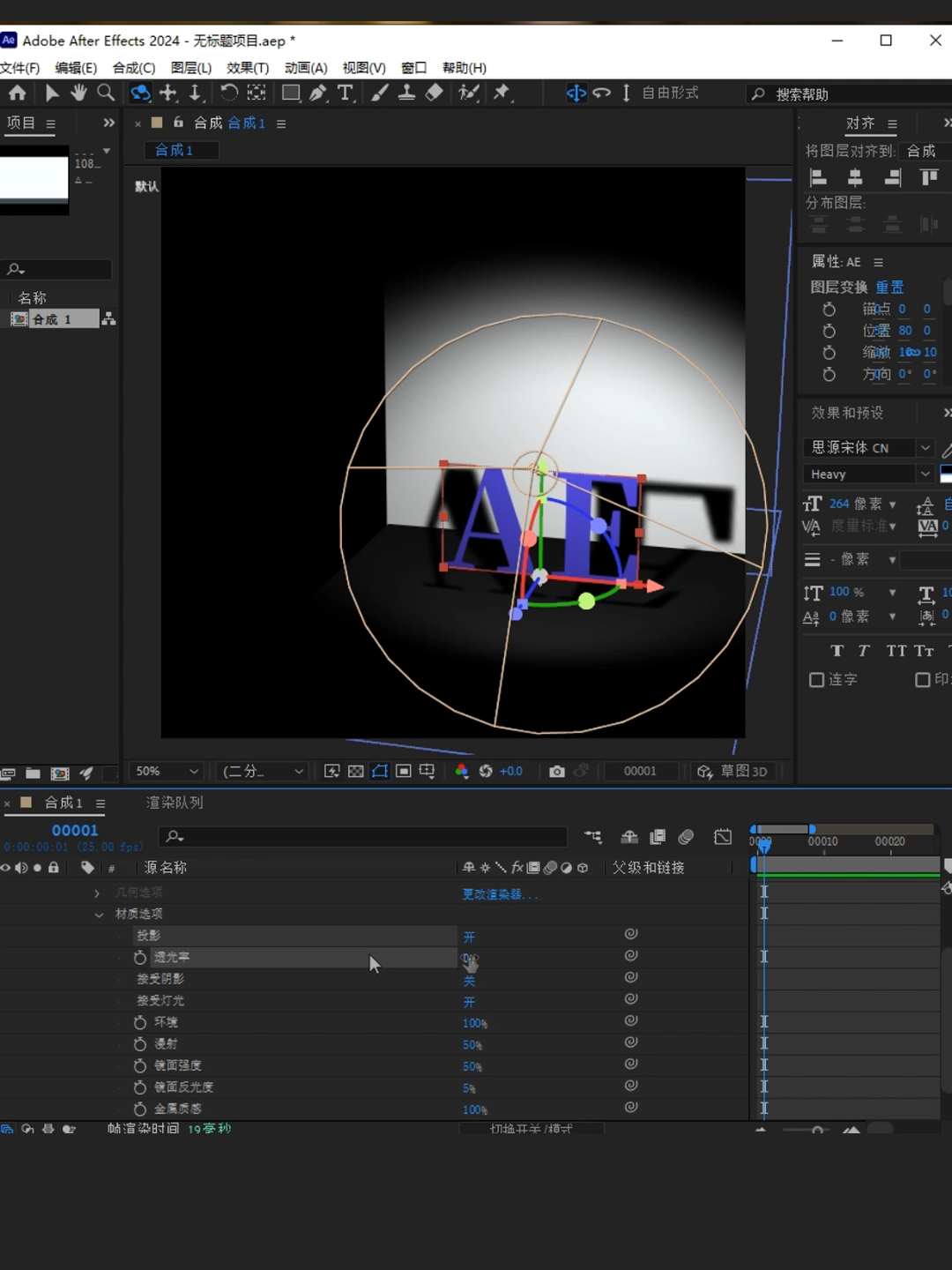Select the Rectangle shape tool
952x1270 pixels.
click(290, 93)
